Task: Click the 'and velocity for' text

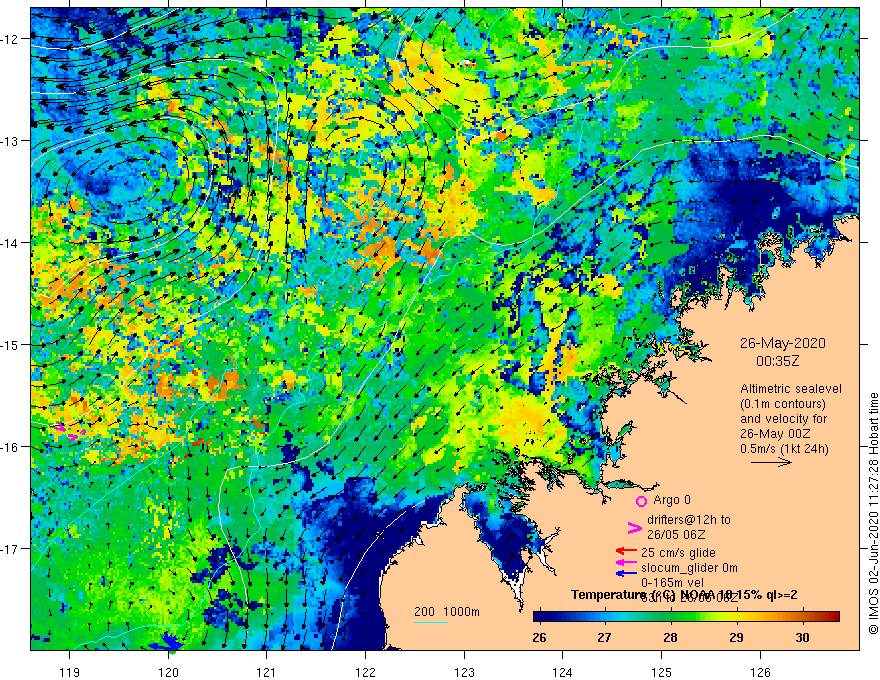Action: coord(783,419)
